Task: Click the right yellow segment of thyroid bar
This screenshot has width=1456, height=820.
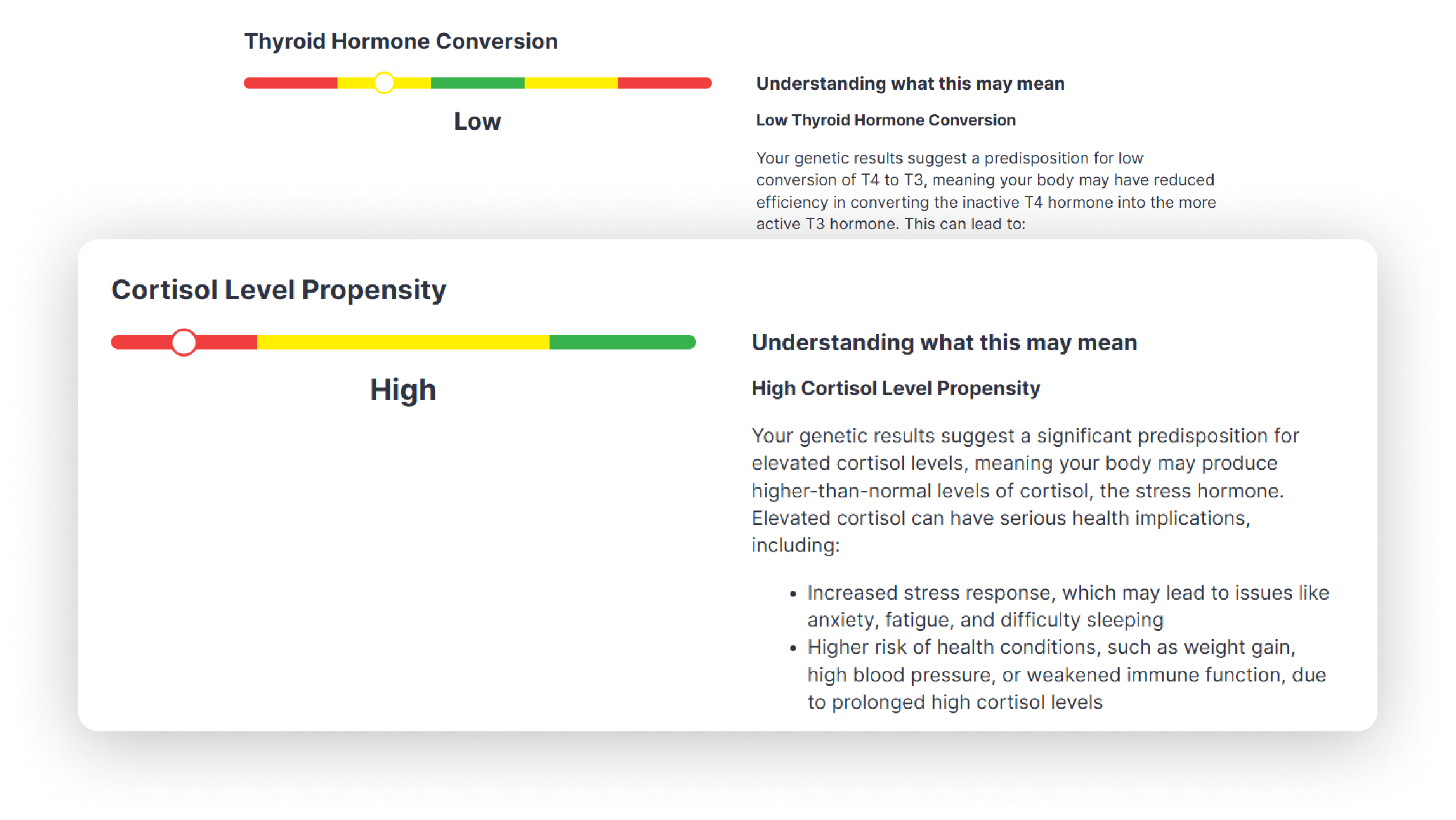Action: [571, 83]
